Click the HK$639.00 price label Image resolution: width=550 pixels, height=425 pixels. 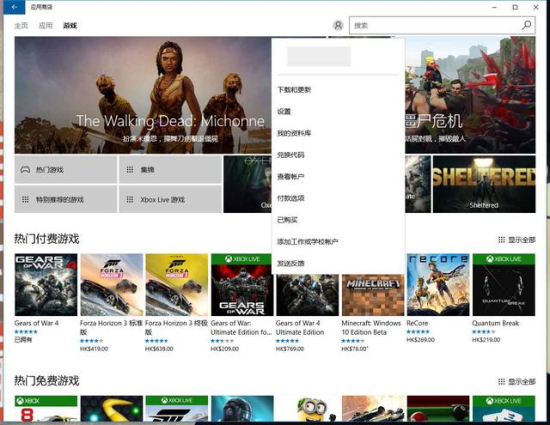(159, 349)
